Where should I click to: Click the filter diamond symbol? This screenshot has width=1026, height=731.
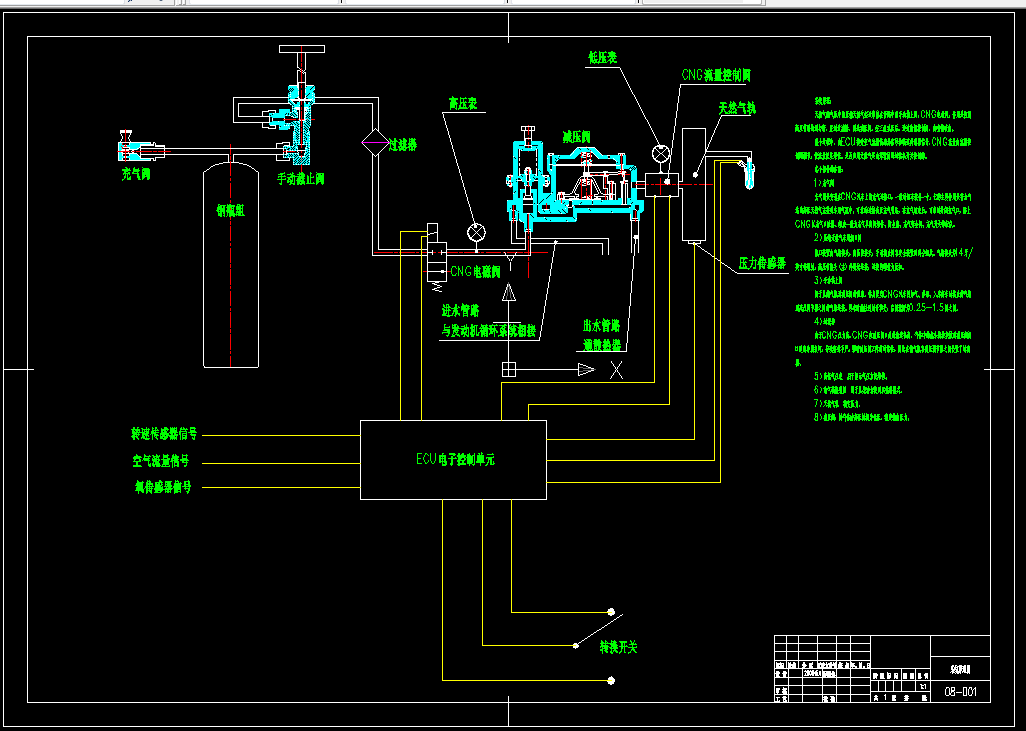point(376,142)
